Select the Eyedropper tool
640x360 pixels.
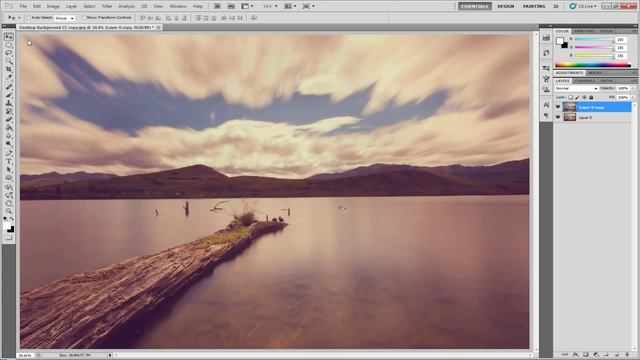[x=9, y=78]
